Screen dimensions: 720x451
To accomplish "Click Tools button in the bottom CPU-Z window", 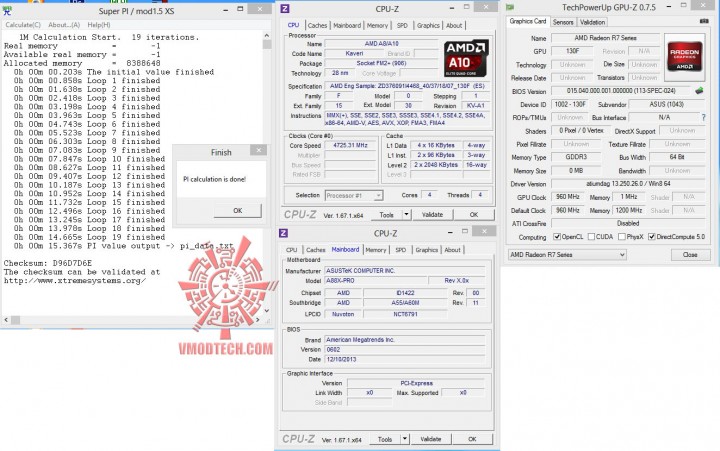I will click(x=385, y=439).
